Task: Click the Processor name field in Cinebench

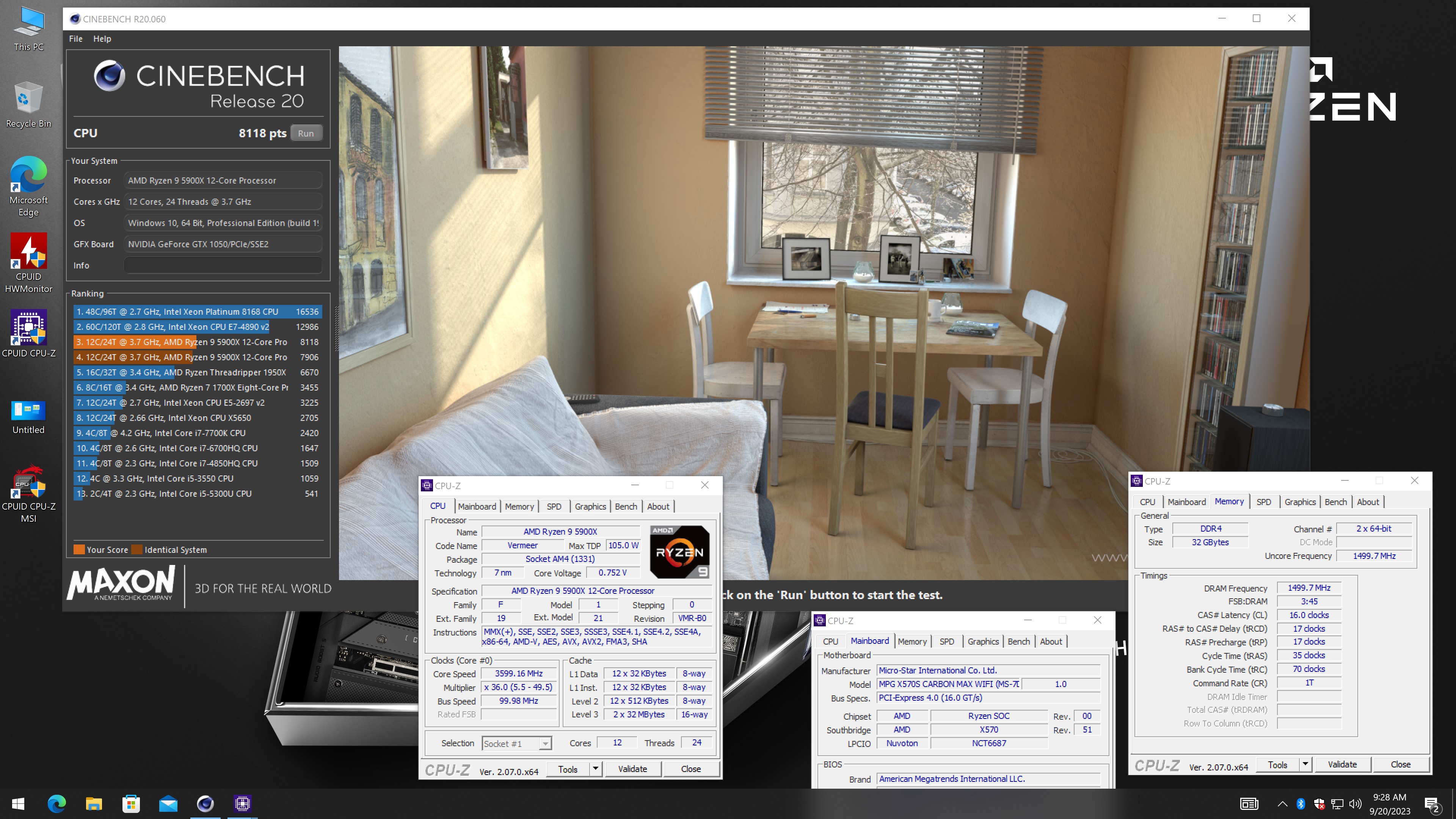Action: click(x=223, y=181)
